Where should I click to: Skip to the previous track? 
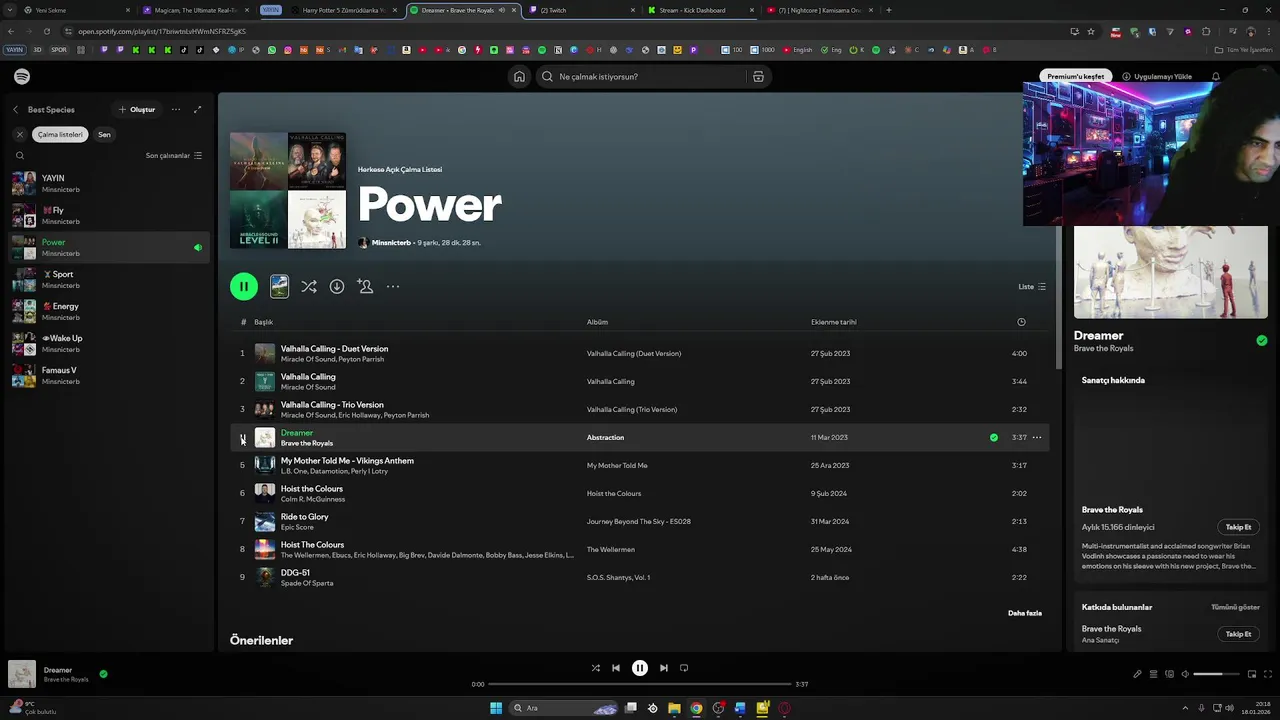[x=616, y=668]
